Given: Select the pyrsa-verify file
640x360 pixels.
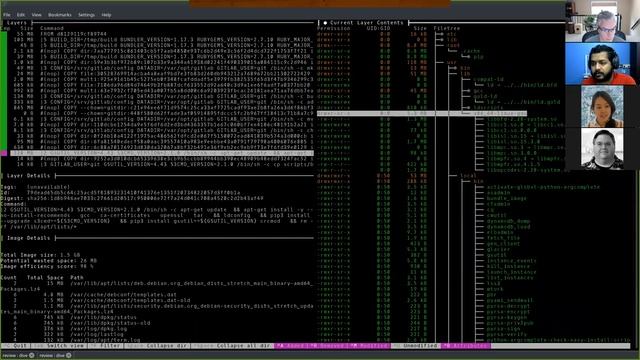Looking at the screenshot, I should 507,334.
